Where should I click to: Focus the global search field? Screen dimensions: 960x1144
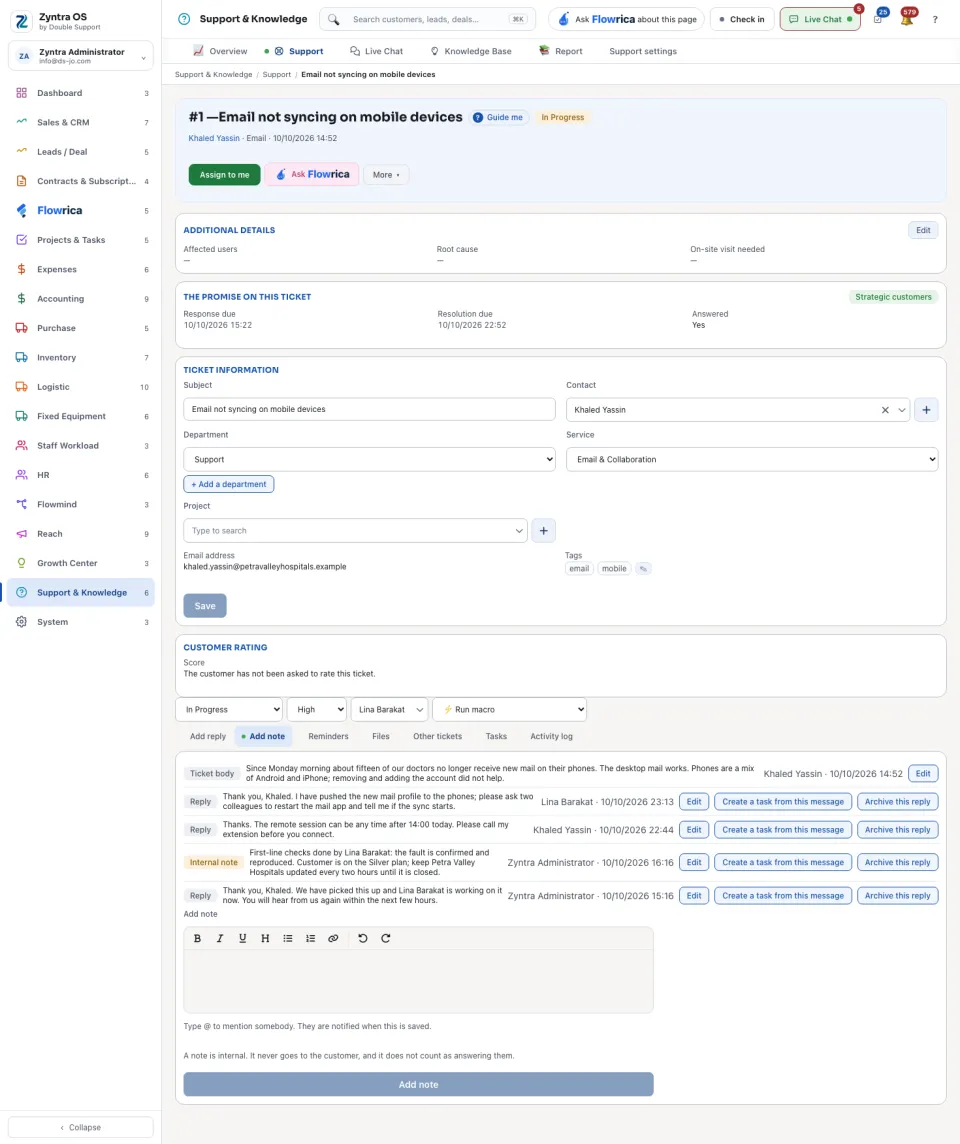click(x=427, y=20)
